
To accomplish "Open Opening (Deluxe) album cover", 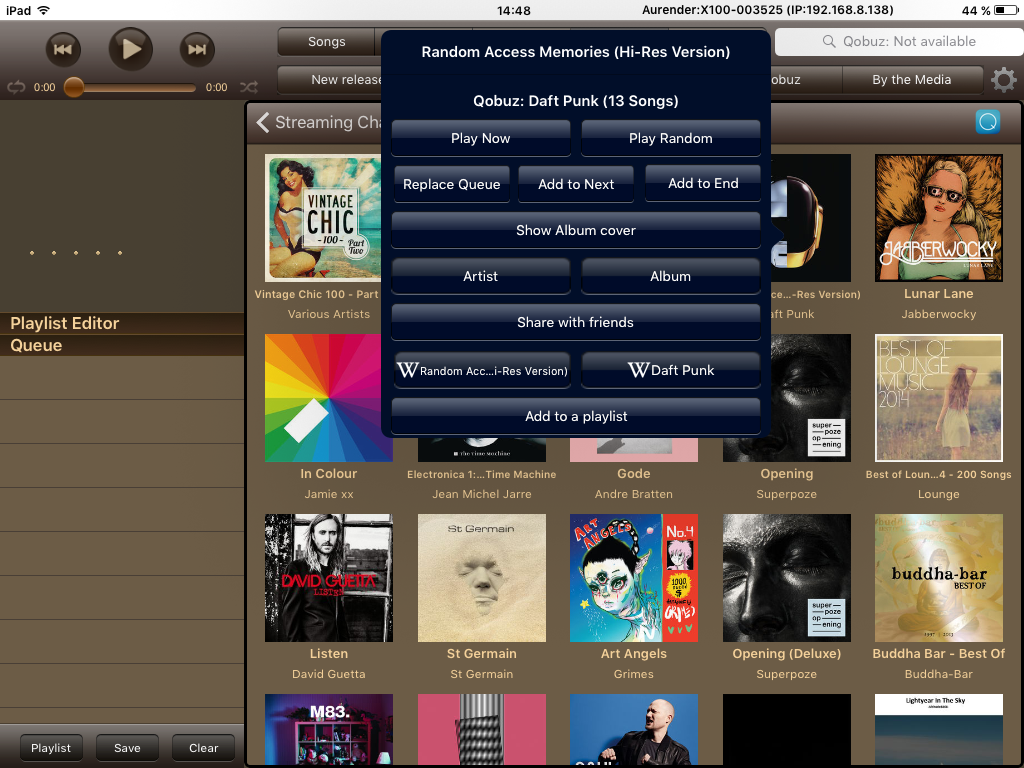I will click(x=786, y=578).
